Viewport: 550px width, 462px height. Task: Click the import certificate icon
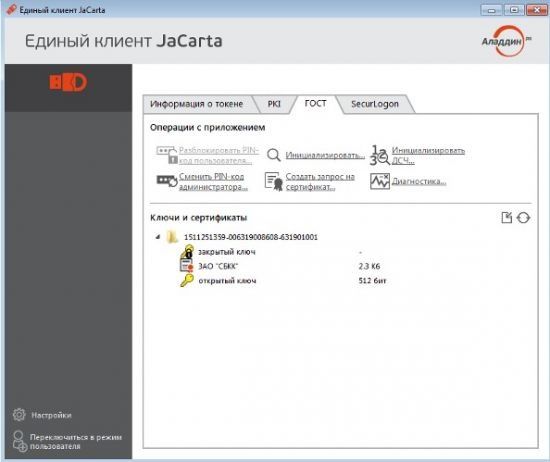tap(507, 217)
